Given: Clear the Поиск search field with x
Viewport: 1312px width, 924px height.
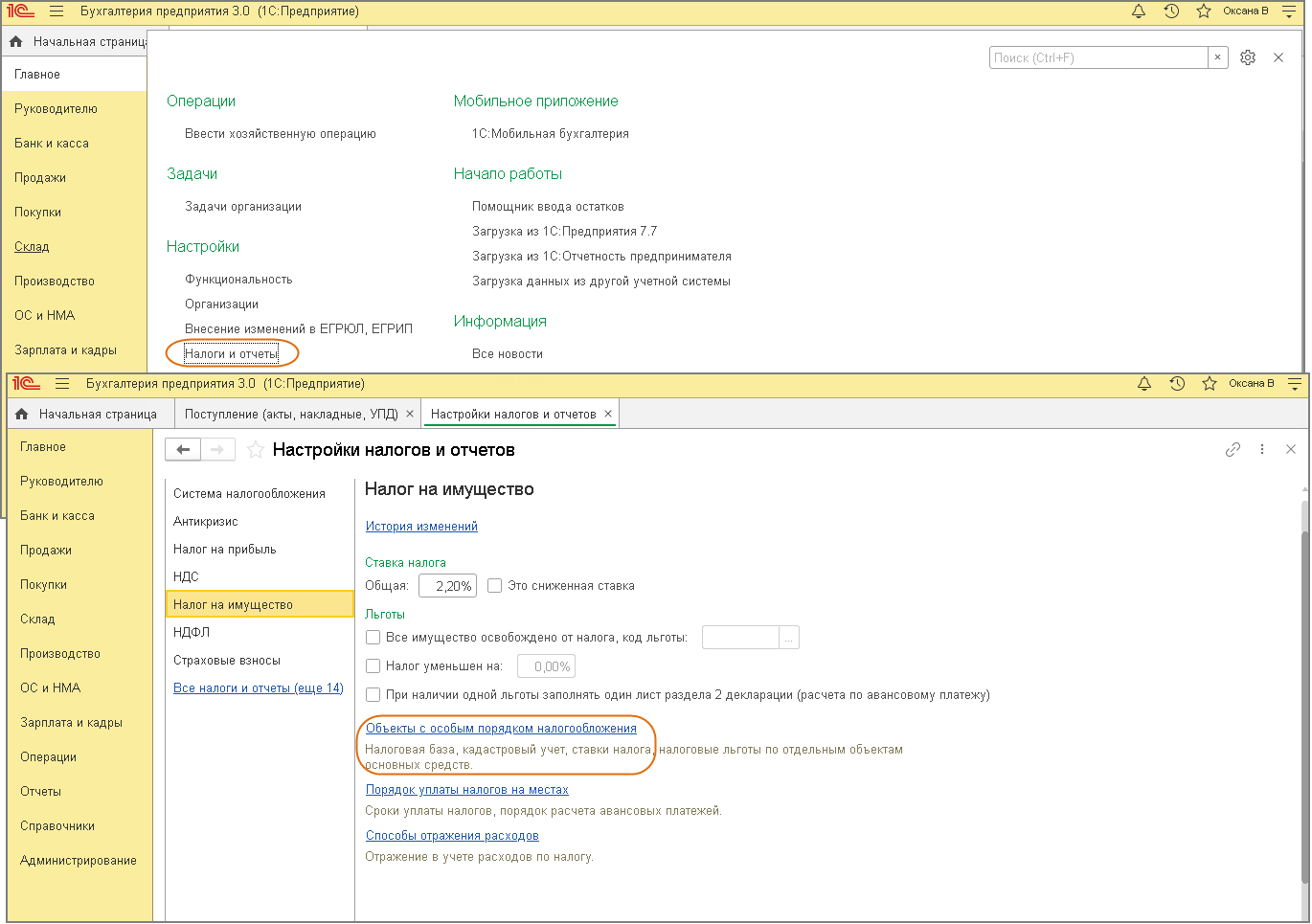Looking at the screenshot, I should click(x=1217, y=57).
